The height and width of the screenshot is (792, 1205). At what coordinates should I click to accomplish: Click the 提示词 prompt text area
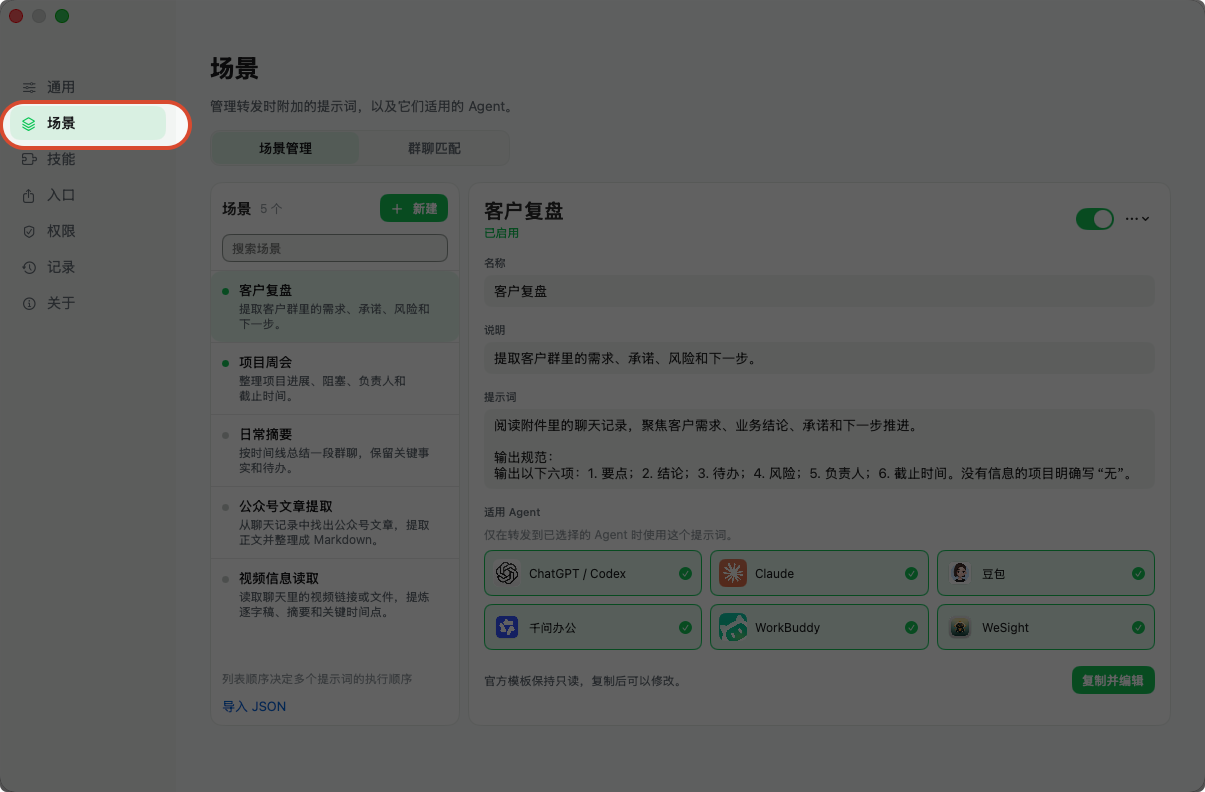819,450
